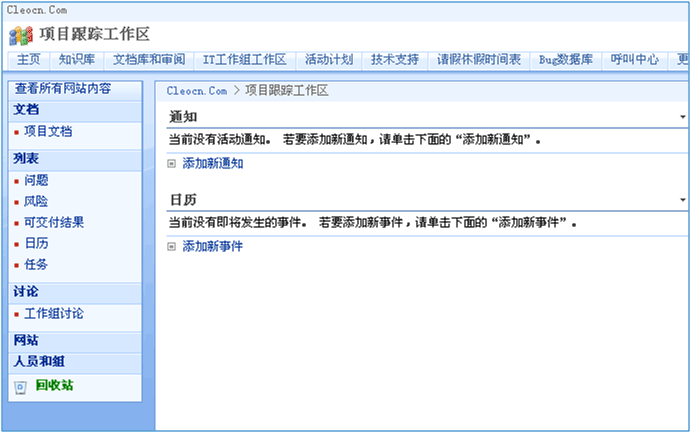Open 项目文档 in the sidebar
This screenshot has width=692, height=433.
48,131
